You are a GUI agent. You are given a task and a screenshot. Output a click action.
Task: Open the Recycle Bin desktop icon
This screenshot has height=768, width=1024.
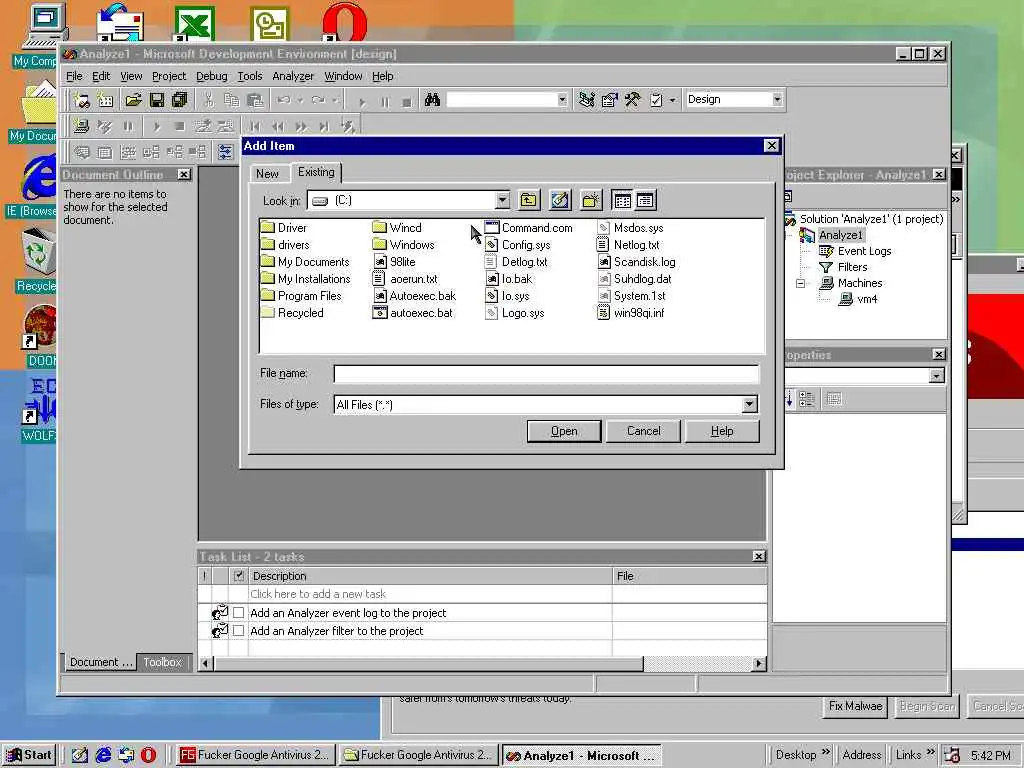tap(37, 260)
